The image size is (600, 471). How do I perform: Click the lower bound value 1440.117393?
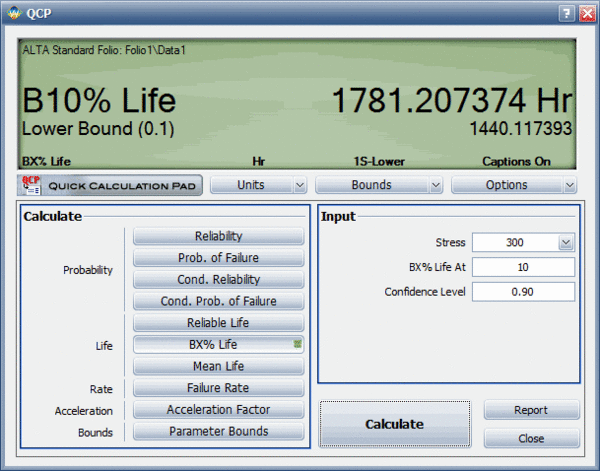click(520, 129)
